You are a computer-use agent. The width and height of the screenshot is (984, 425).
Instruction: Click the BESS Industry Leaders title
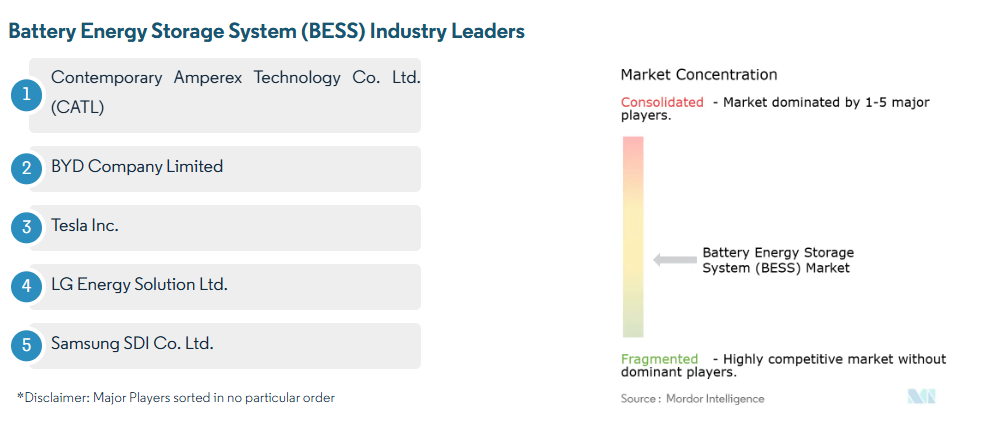coord(266,31)
